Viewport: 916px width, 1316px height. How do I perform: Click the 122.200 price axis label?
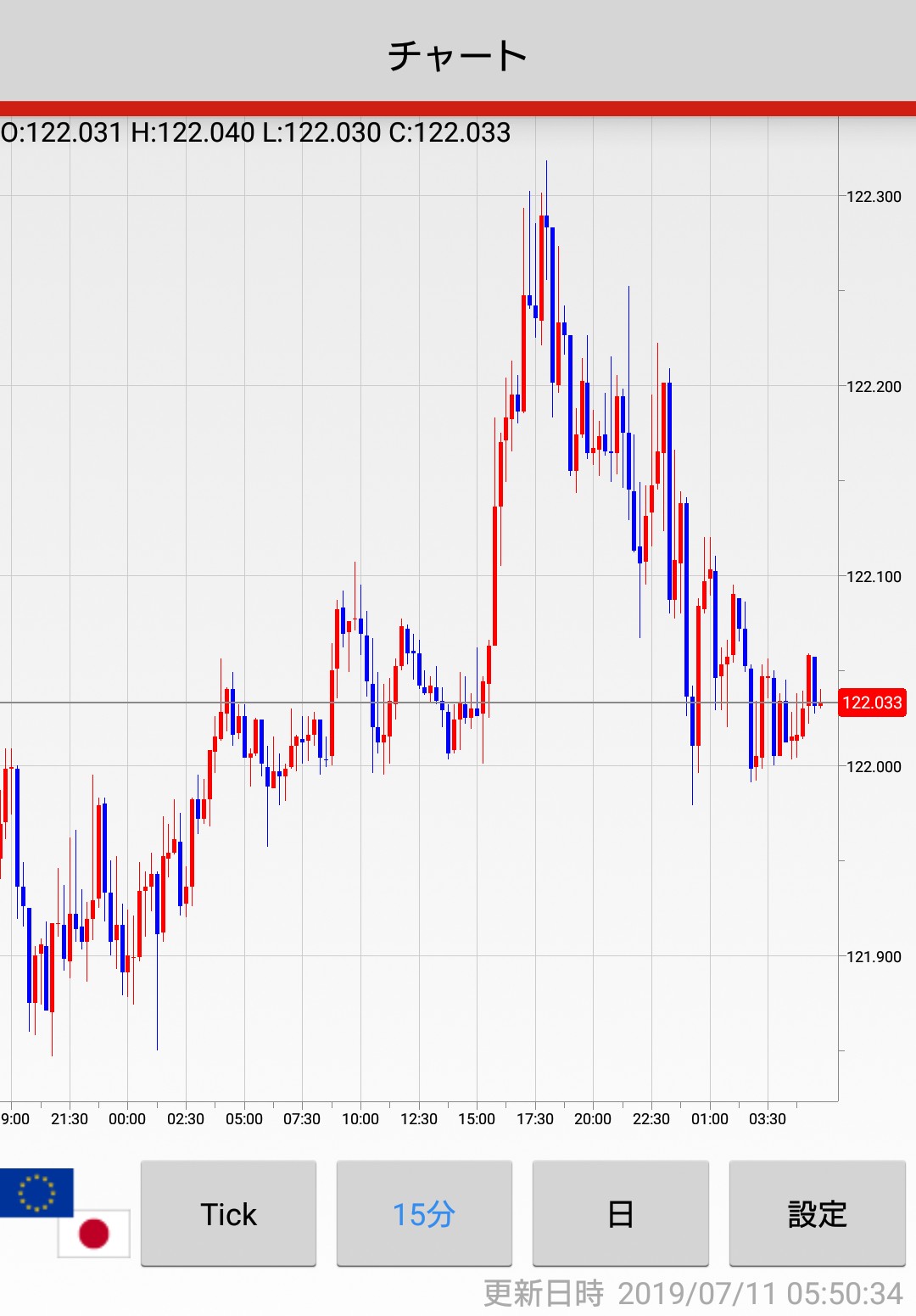pyautogui.click(x=874, y=387)
